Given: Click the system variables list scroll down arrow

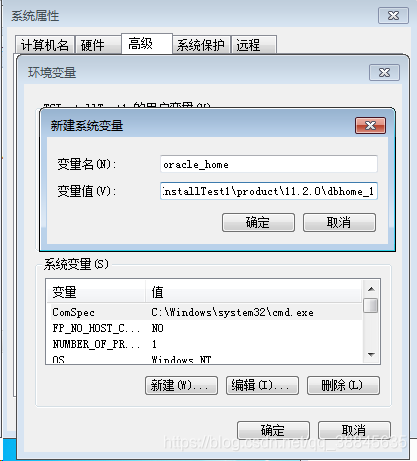Looking at the screenshot, I should (371, 355).
